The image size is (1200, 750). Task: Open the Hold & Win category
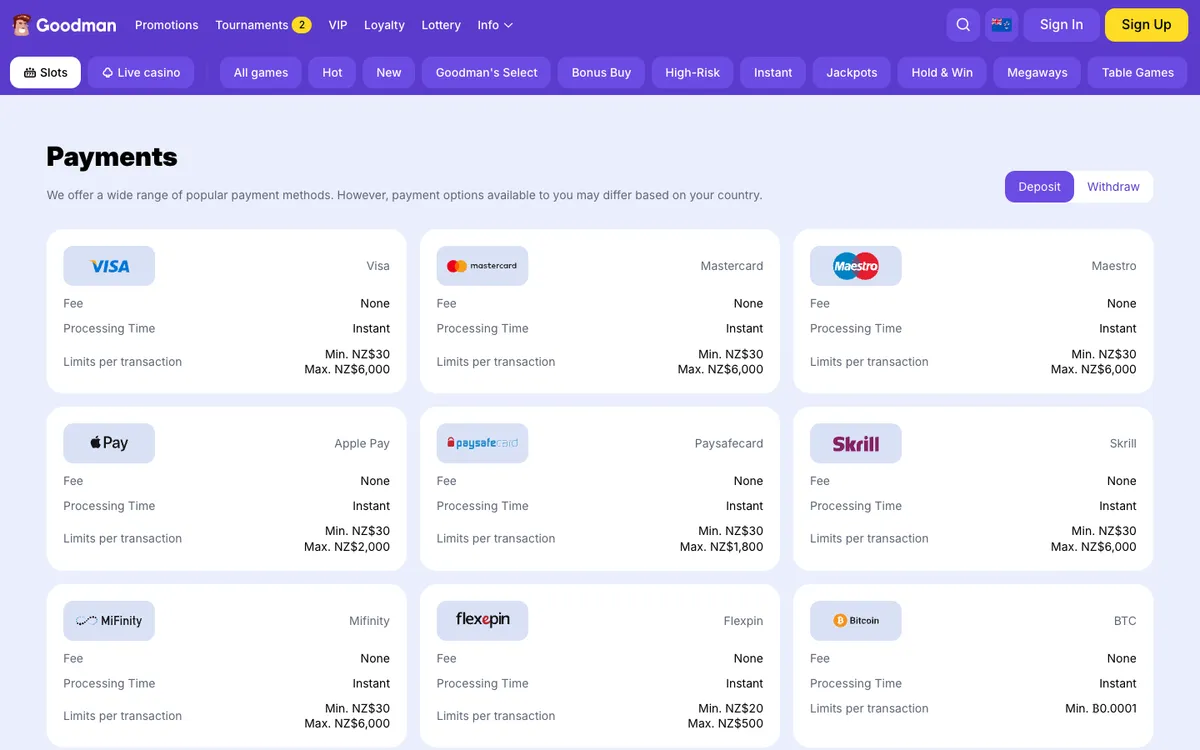tap(942, 72)
